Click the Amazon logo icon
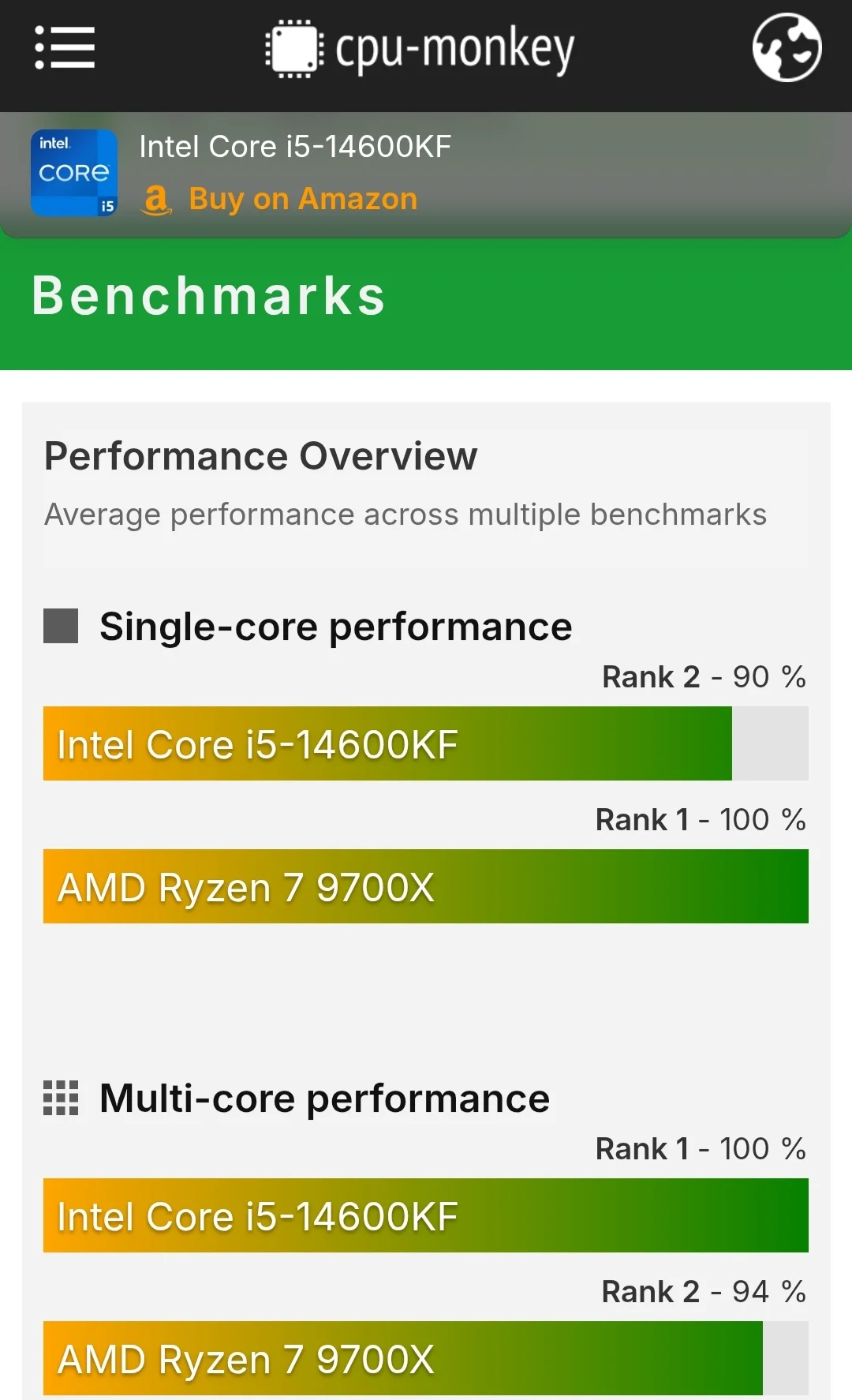Screen dimensions: 852x1400 coord(156,200)
